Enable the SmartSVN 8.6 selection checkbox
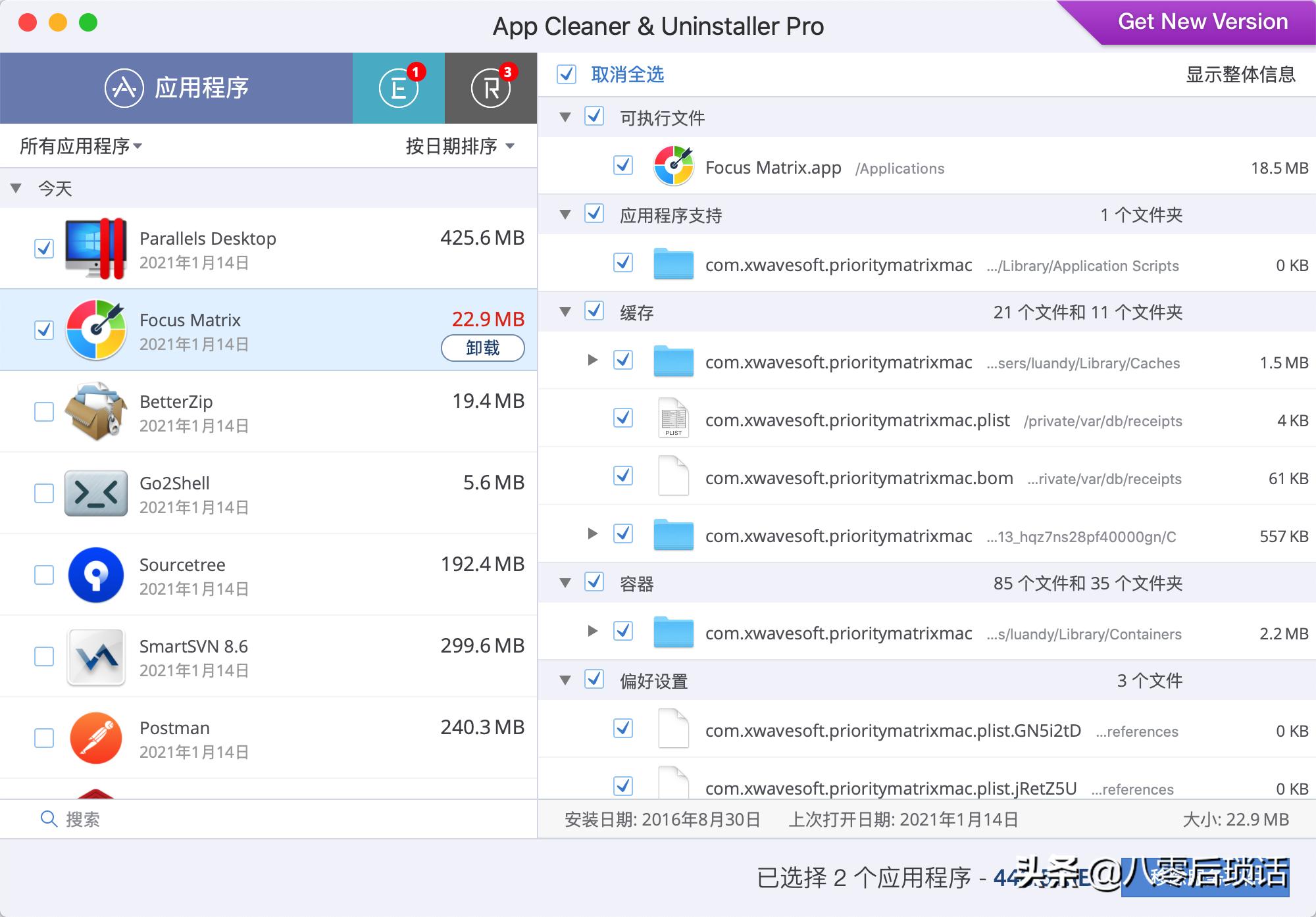This screenshot has height=917, width=1316. 43,656
